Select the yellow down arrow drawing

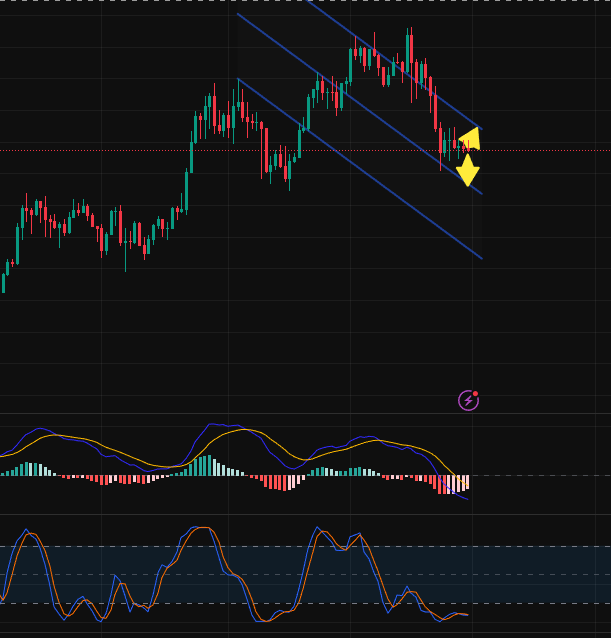pos(467,170)
